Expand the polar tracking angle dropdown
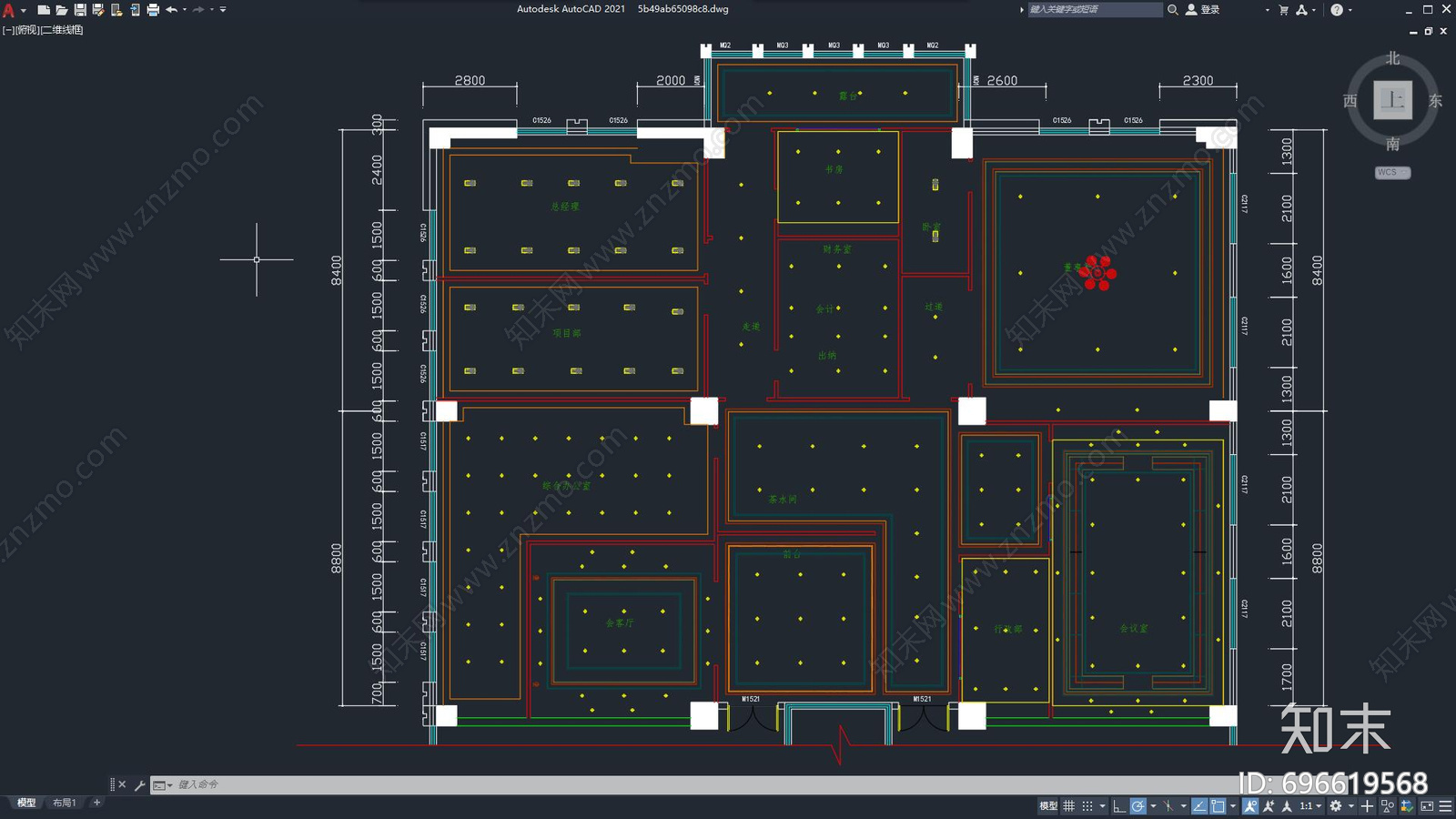The height and width of the screenshot is (819, 1456). pos(1153,806)
